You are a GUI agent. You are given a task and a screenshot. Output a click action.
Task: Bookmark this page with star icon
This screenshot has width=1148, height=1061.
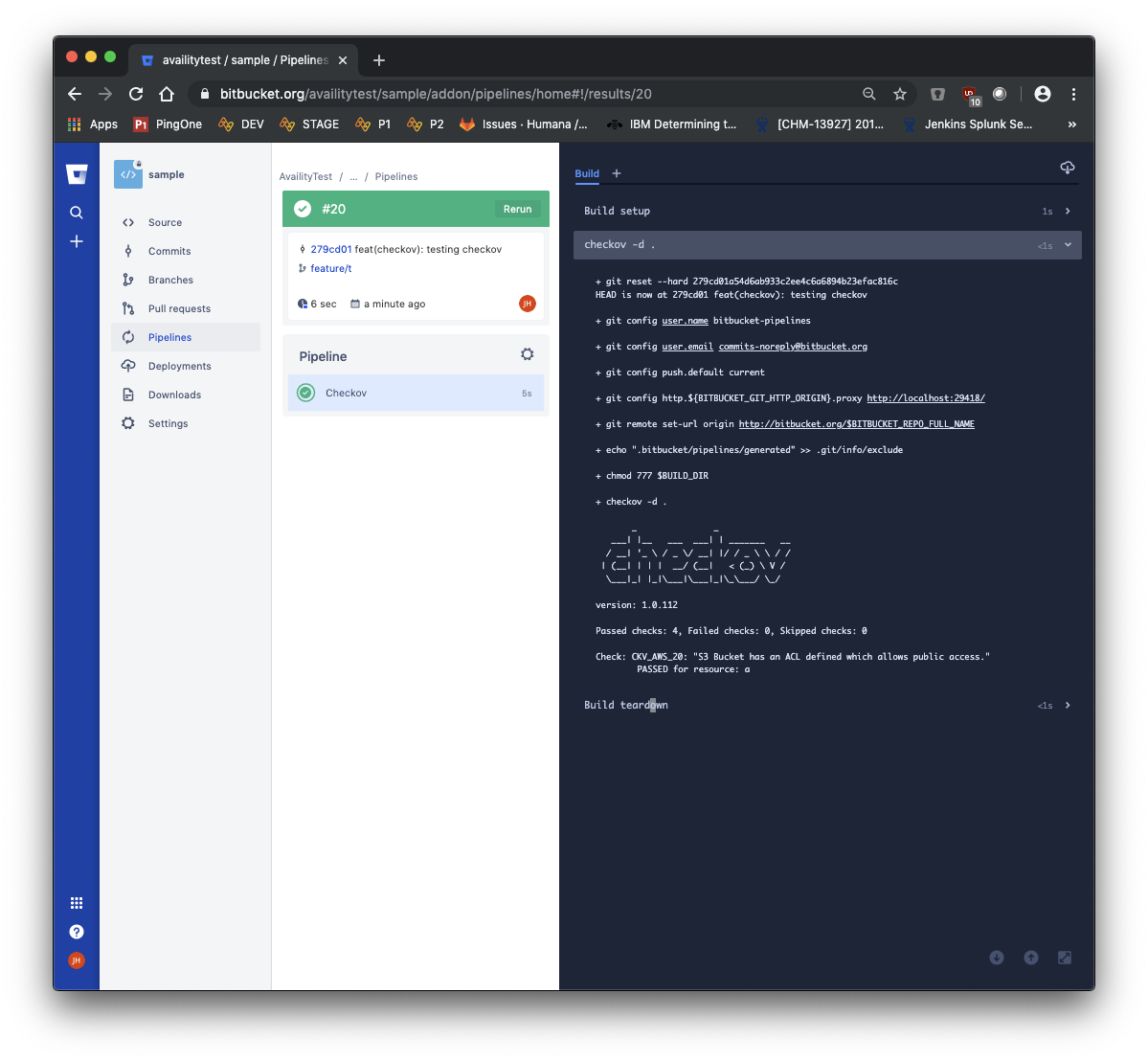point(900,94)
